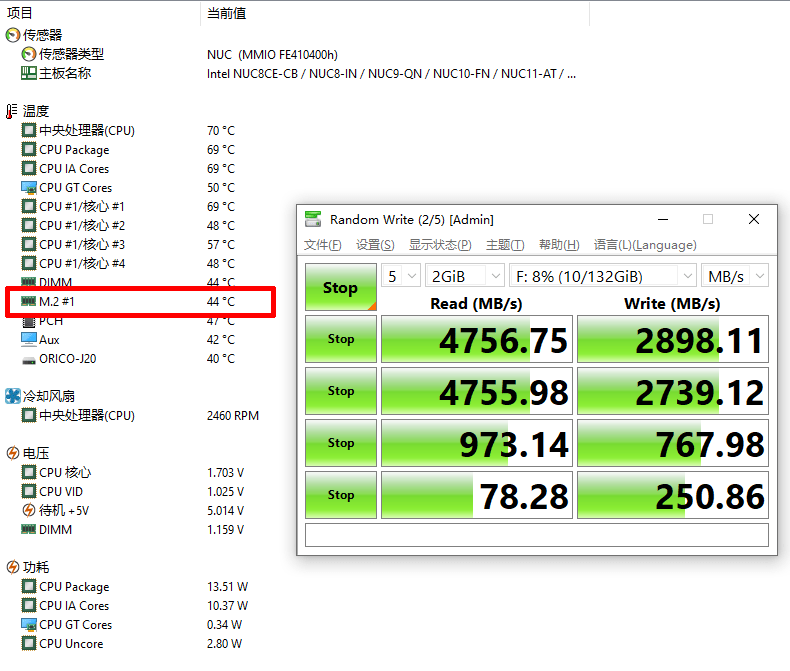Click the 待机 +5V lightning icon
Viewport: 790px width, 671px height.
(29, 510)
